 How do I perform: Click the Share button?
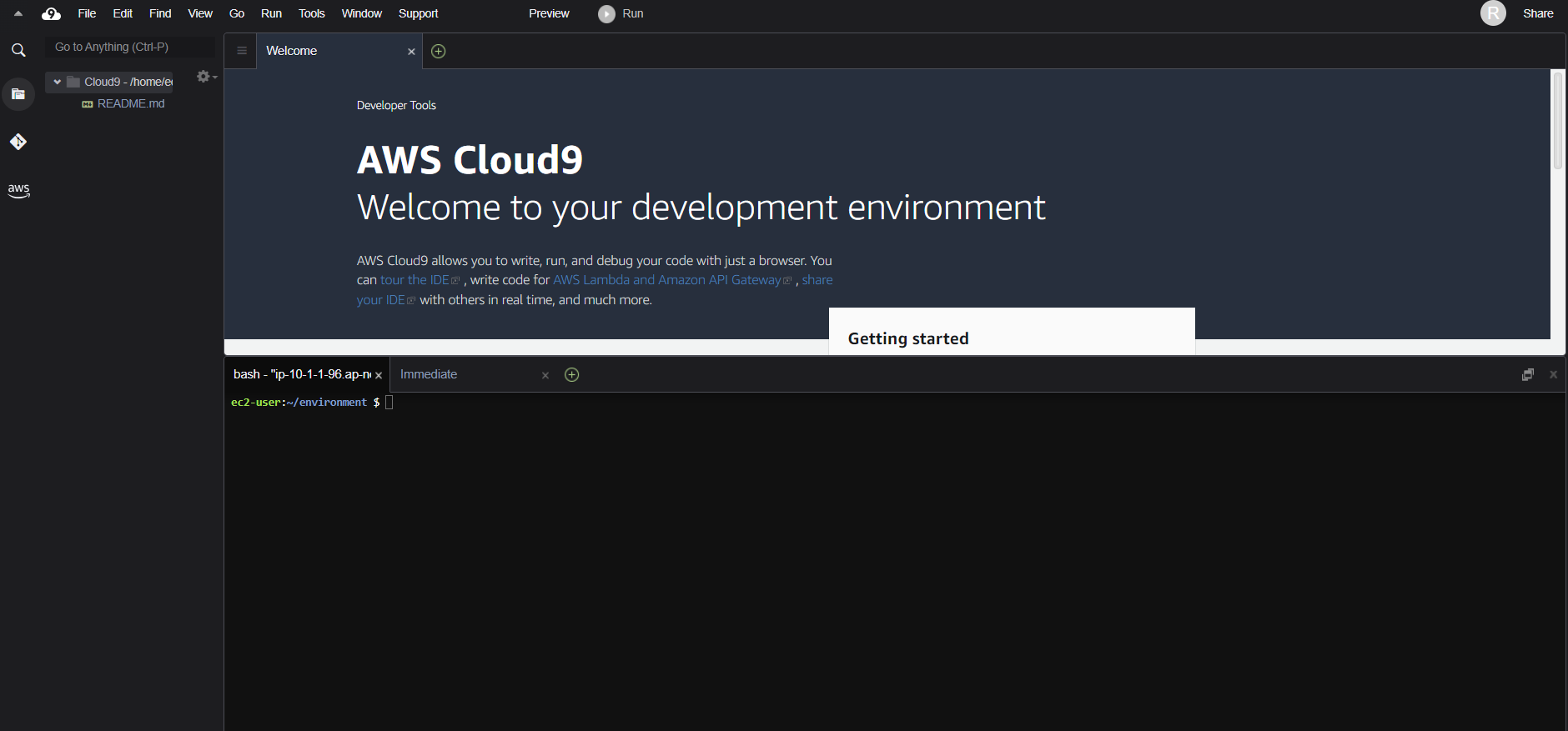pyautogui.click(x=1538, y=13)
